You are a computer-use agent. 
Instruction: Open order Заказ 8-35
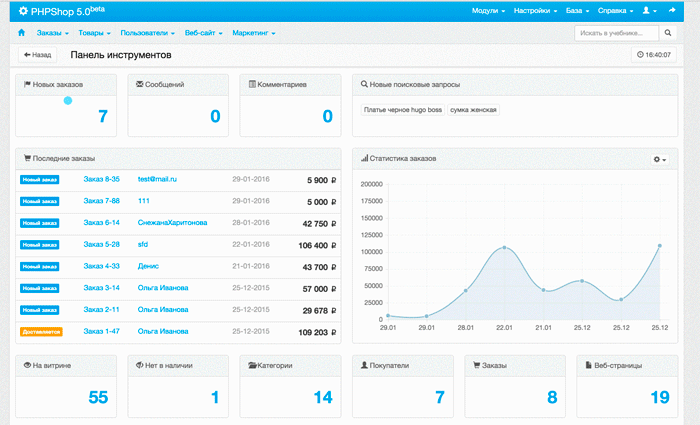101,179
